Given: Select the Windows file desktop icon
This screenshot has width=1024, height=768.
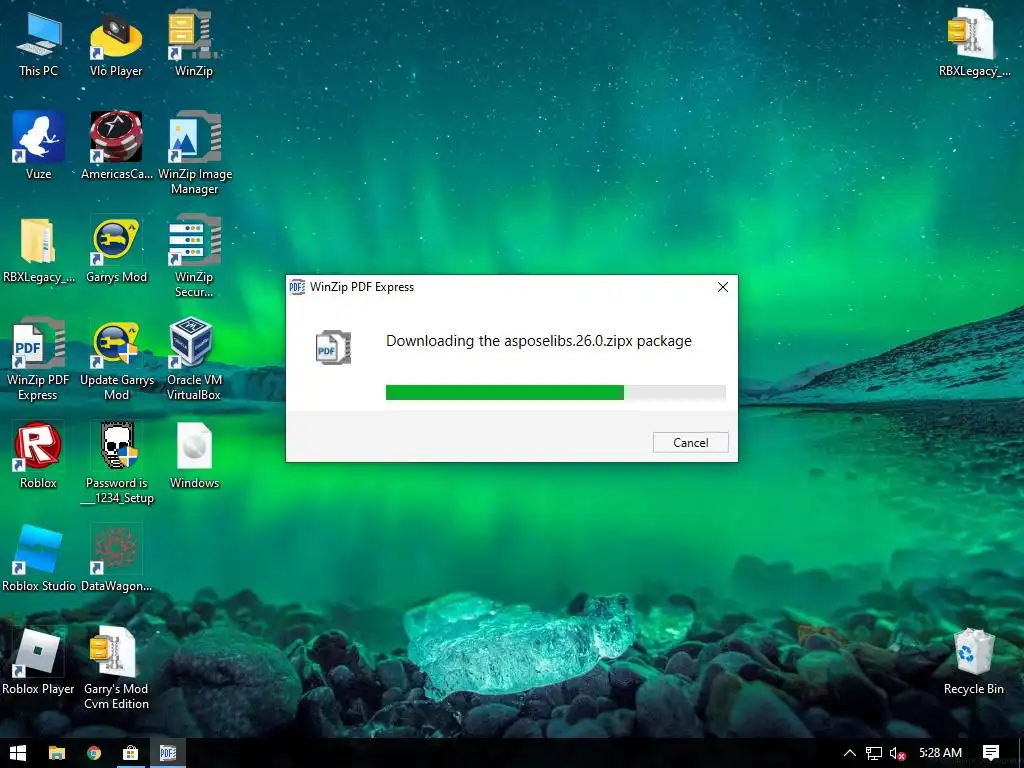Looking at the screenshot, I should 194,456.
